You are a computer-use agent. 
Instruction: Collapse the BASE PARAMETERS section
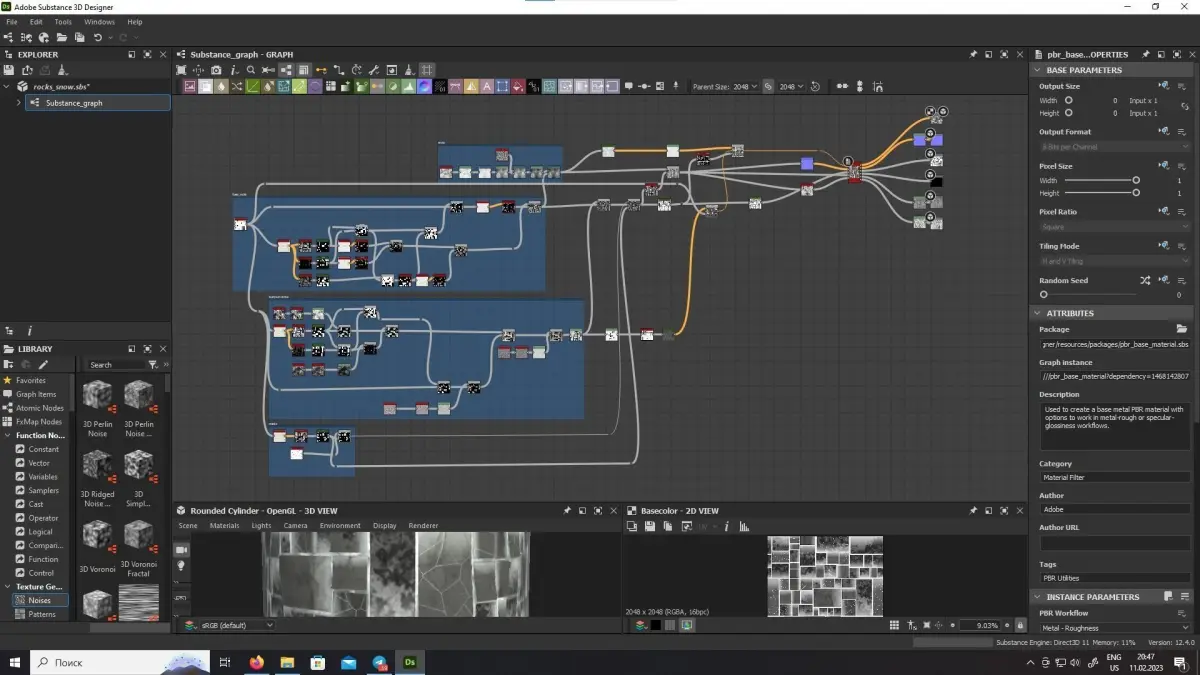[1037, 70]
